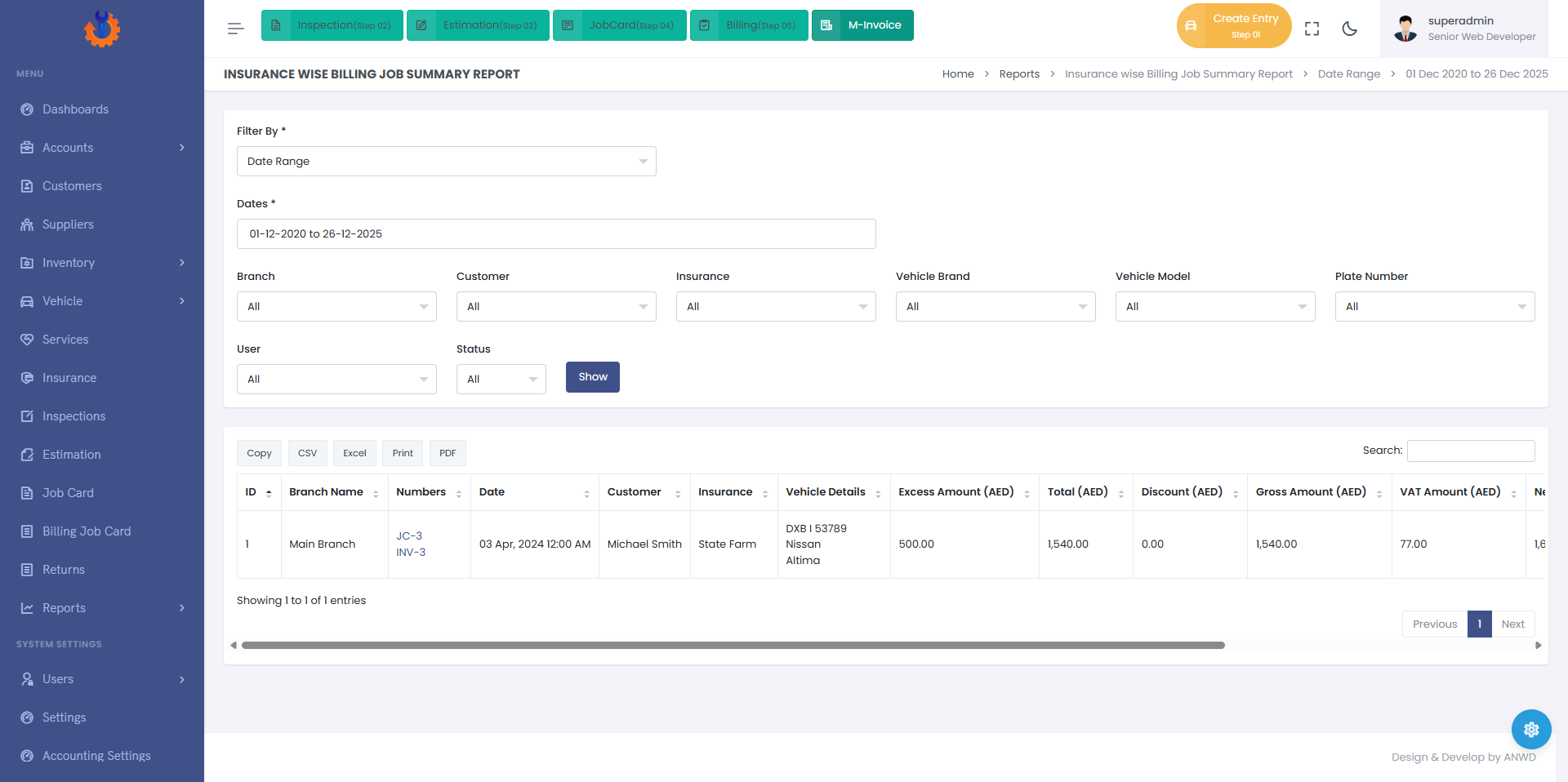Image resolution: width=1568 pixels, height=782 pixels.
Task: Toggle fullscreen mode icon
Action: (x=1312, y=29)
